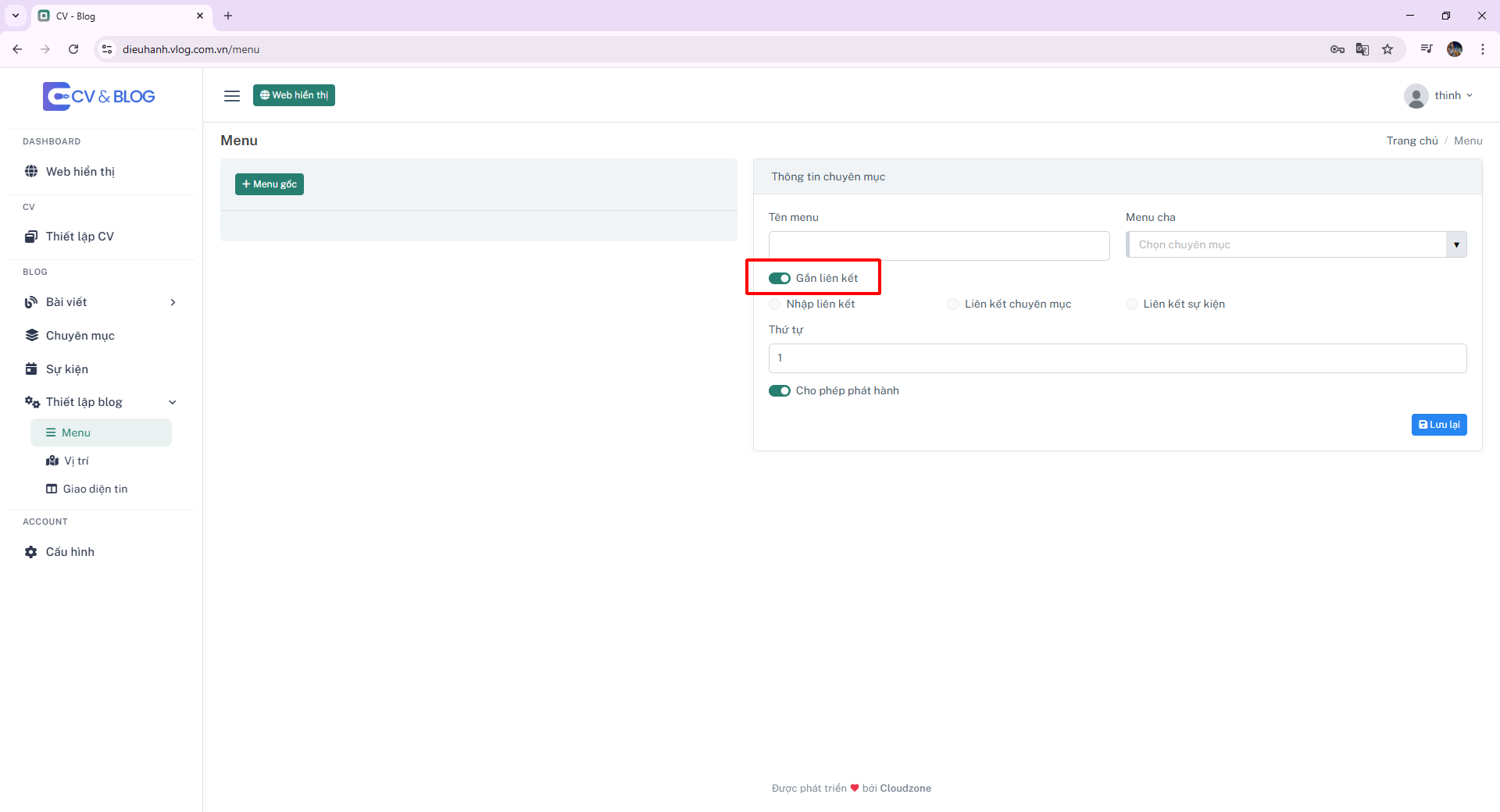1500x812 pixels.
Task: Select Liên kết sự kiện radio option
Action: [1131, 304]
